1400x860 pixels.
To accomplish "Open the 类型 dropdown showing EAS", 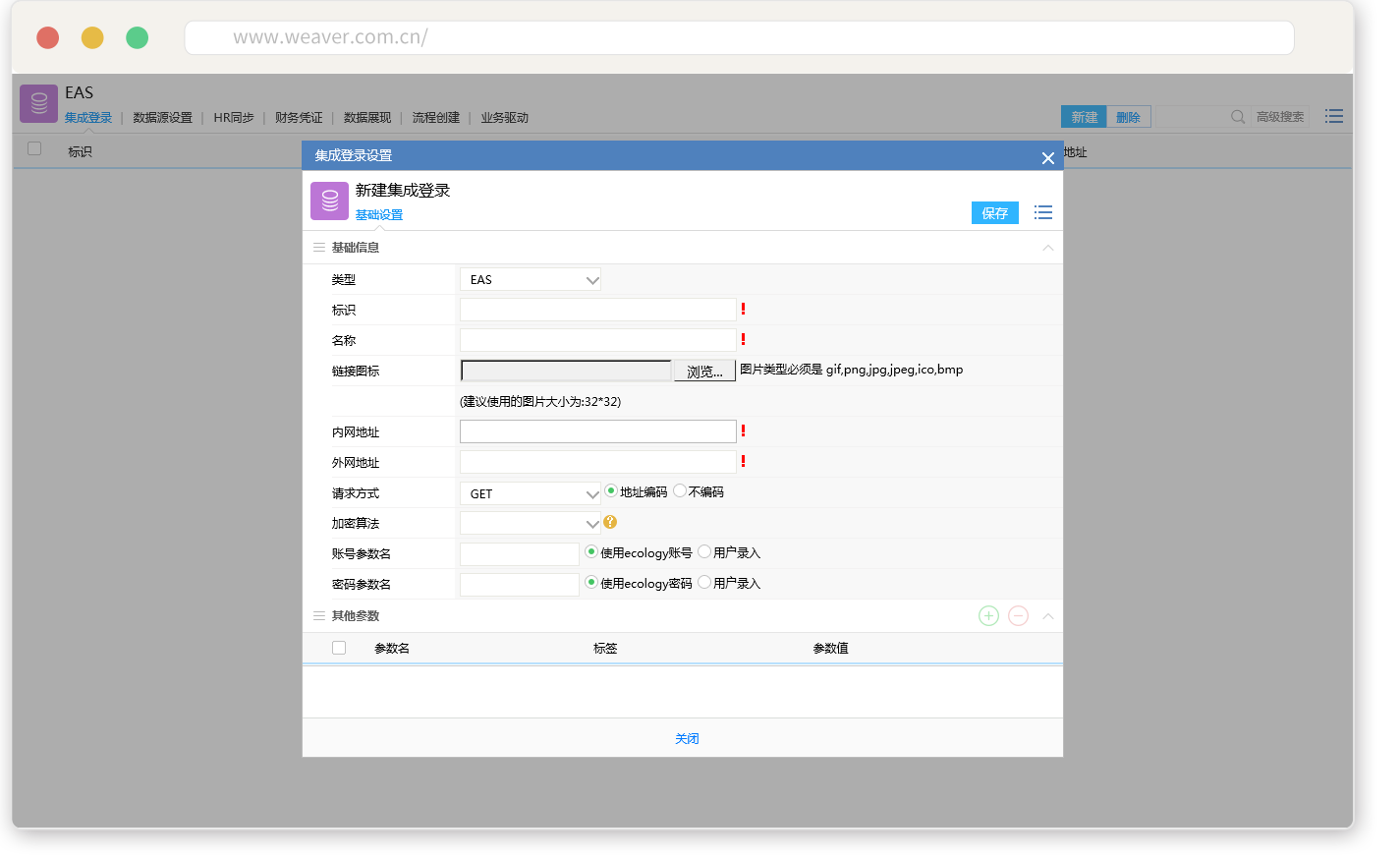I will (x=531, y=280).
